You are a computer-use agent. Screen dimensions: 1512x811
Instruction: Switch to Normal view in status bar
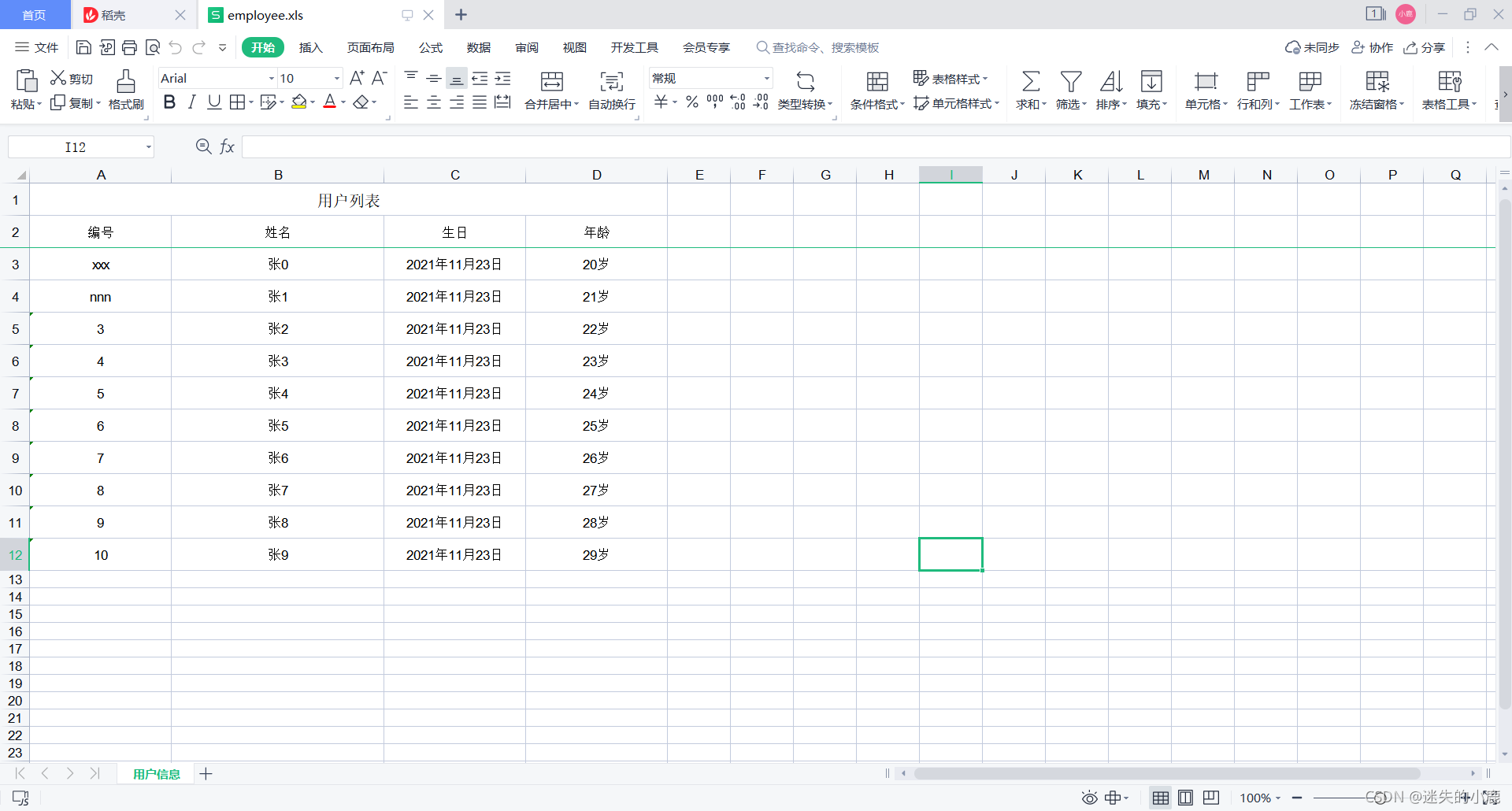pos(1161,798)
